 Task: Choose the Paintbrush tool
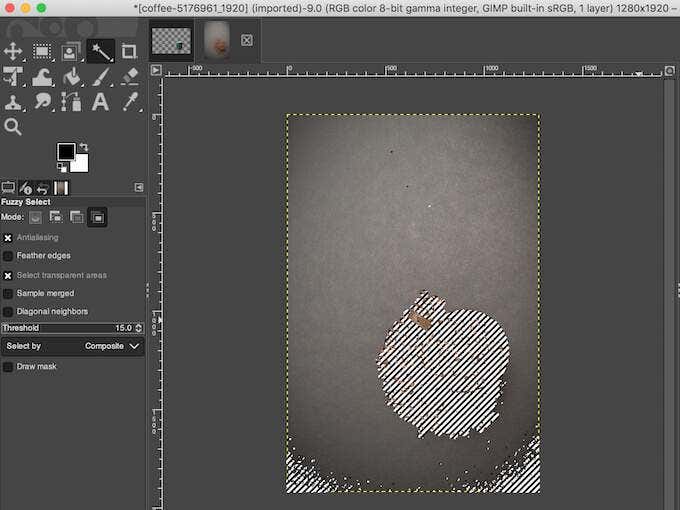tap(100, 77)
